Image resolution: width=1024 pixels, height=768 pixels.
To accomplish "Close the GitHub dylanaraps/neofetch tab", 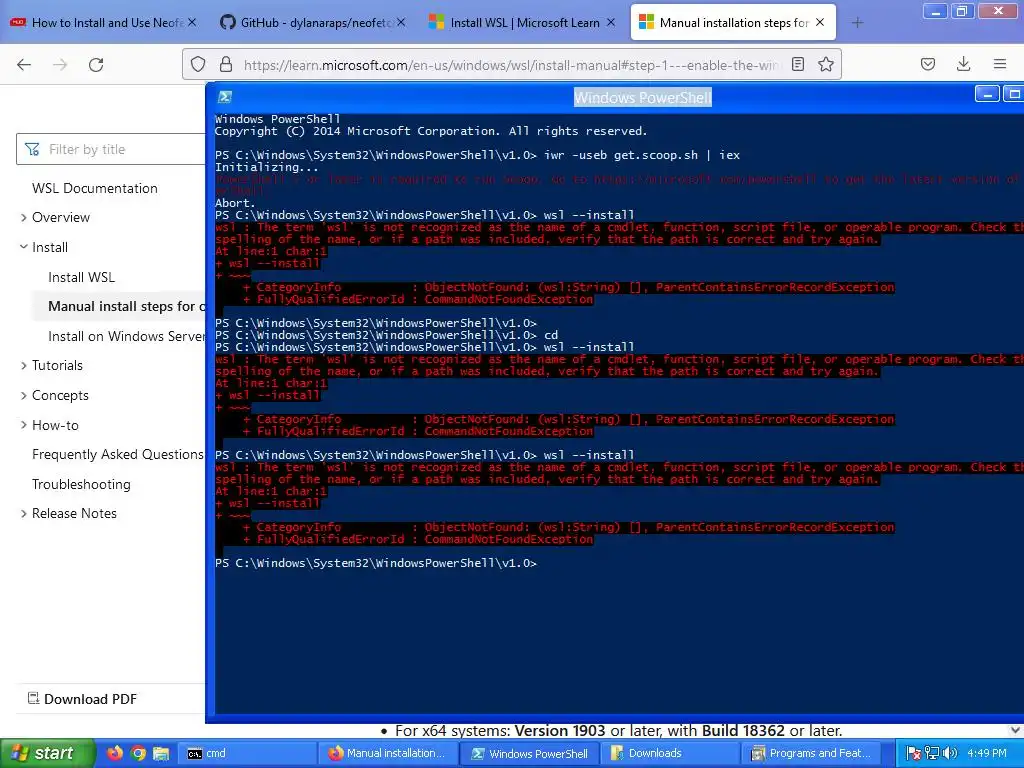I will coord(401,22).
